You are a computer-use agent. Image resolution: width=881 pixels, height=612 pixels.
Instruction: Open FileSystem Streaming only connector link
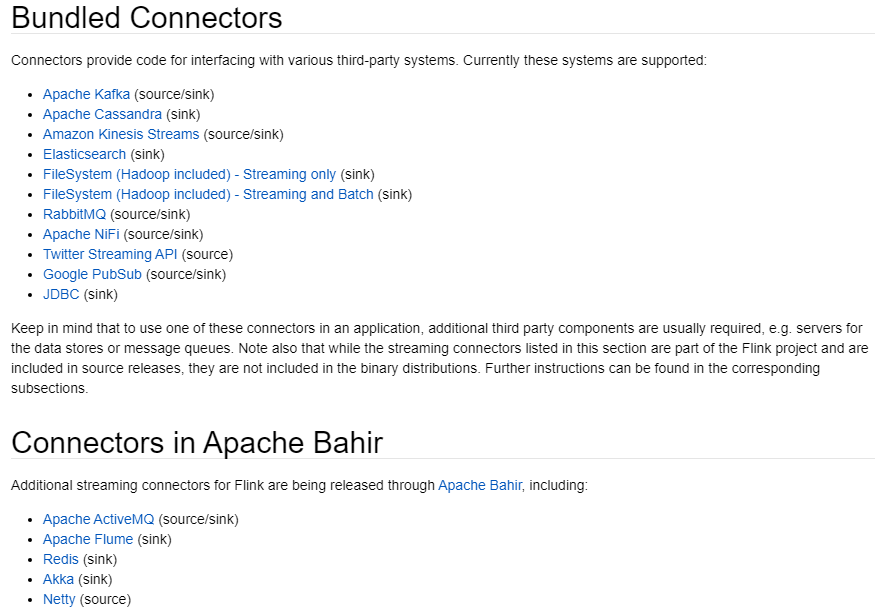pos(189,174)
